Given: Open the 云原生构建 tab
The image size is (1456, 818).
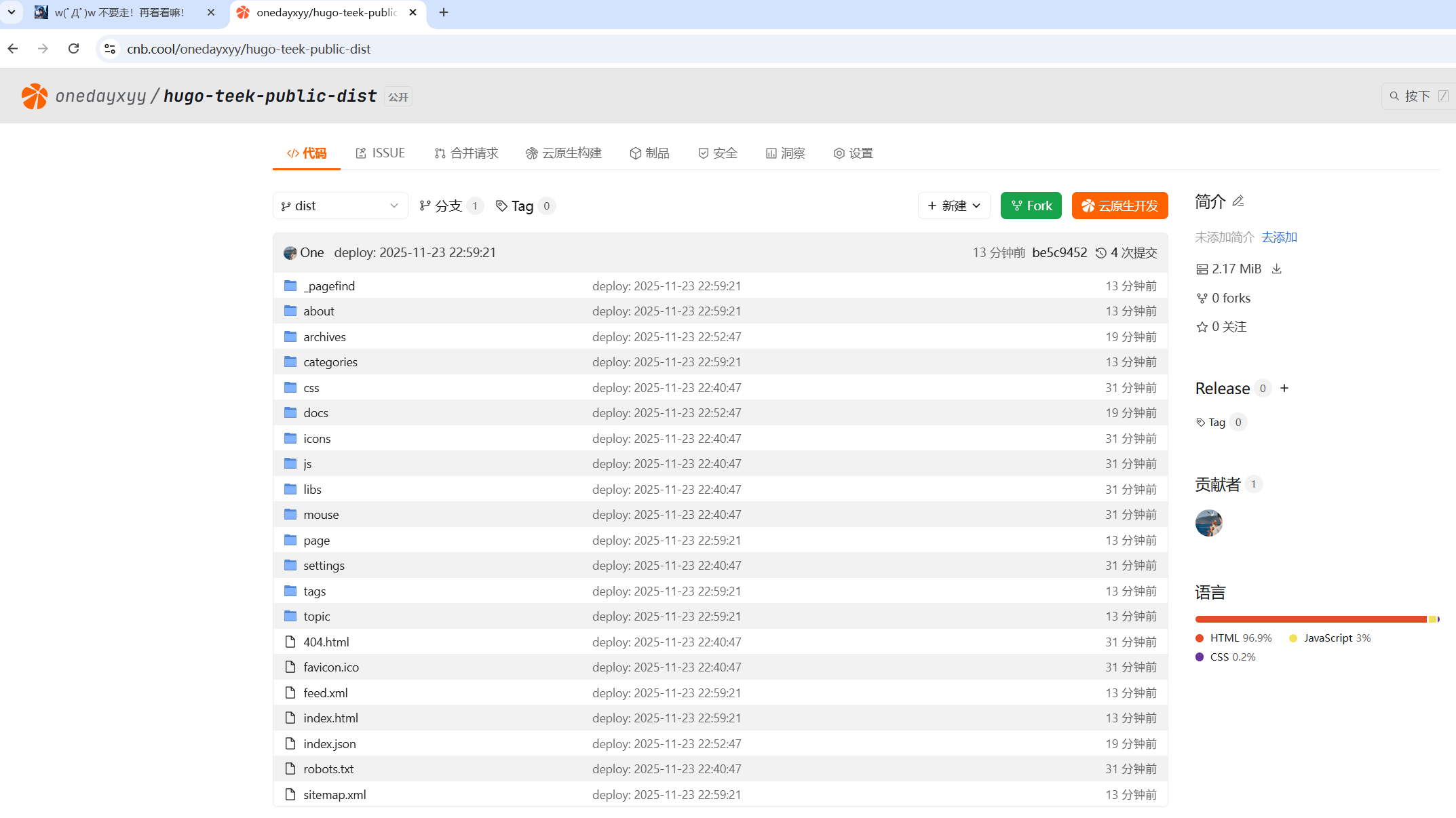Looking at the screenshot, I should (563, 153).
